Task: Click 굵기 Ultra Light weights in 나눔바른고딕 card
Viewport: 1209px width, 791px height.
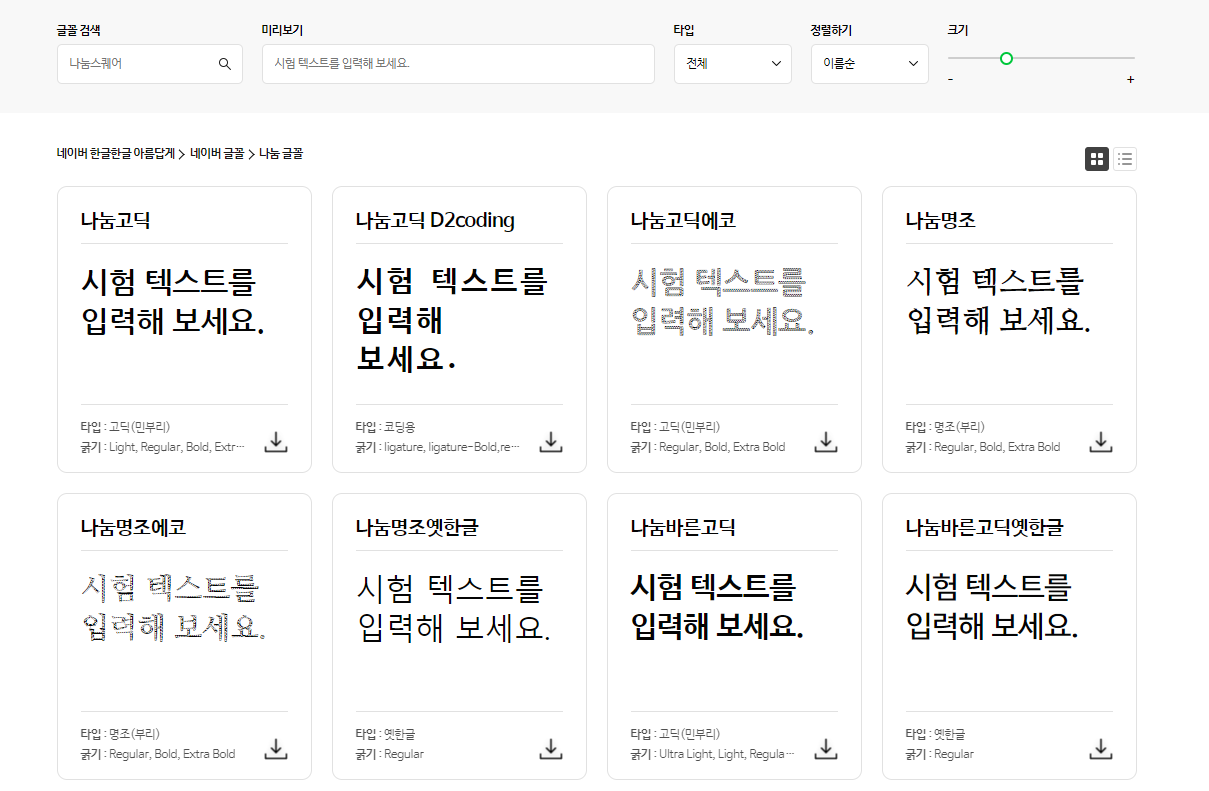Action: pyautogui.click(x=713, y=754)
